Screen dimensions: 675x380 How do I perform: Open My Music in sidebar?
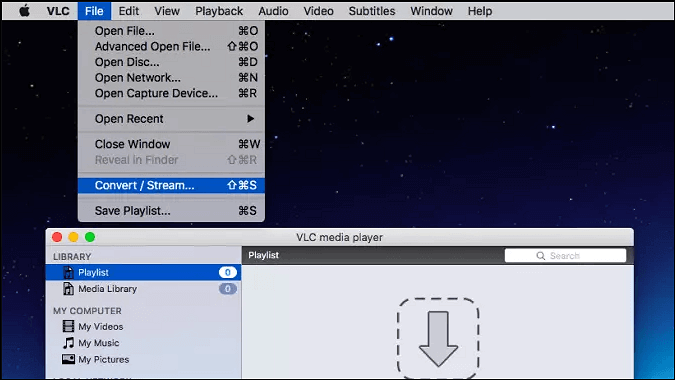point(143,343)
